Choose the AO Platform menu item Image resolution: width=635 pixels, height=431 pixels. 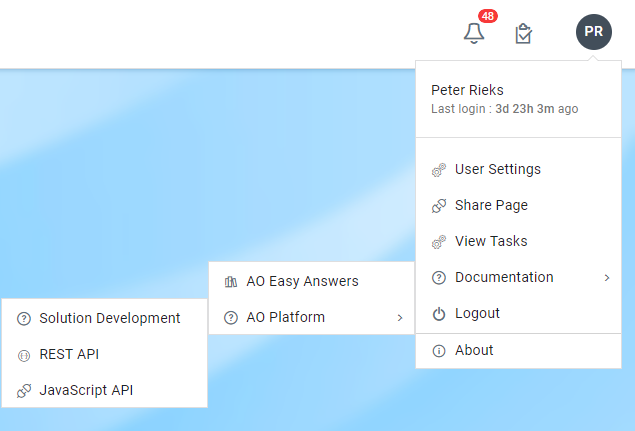(x=285, y=318)
